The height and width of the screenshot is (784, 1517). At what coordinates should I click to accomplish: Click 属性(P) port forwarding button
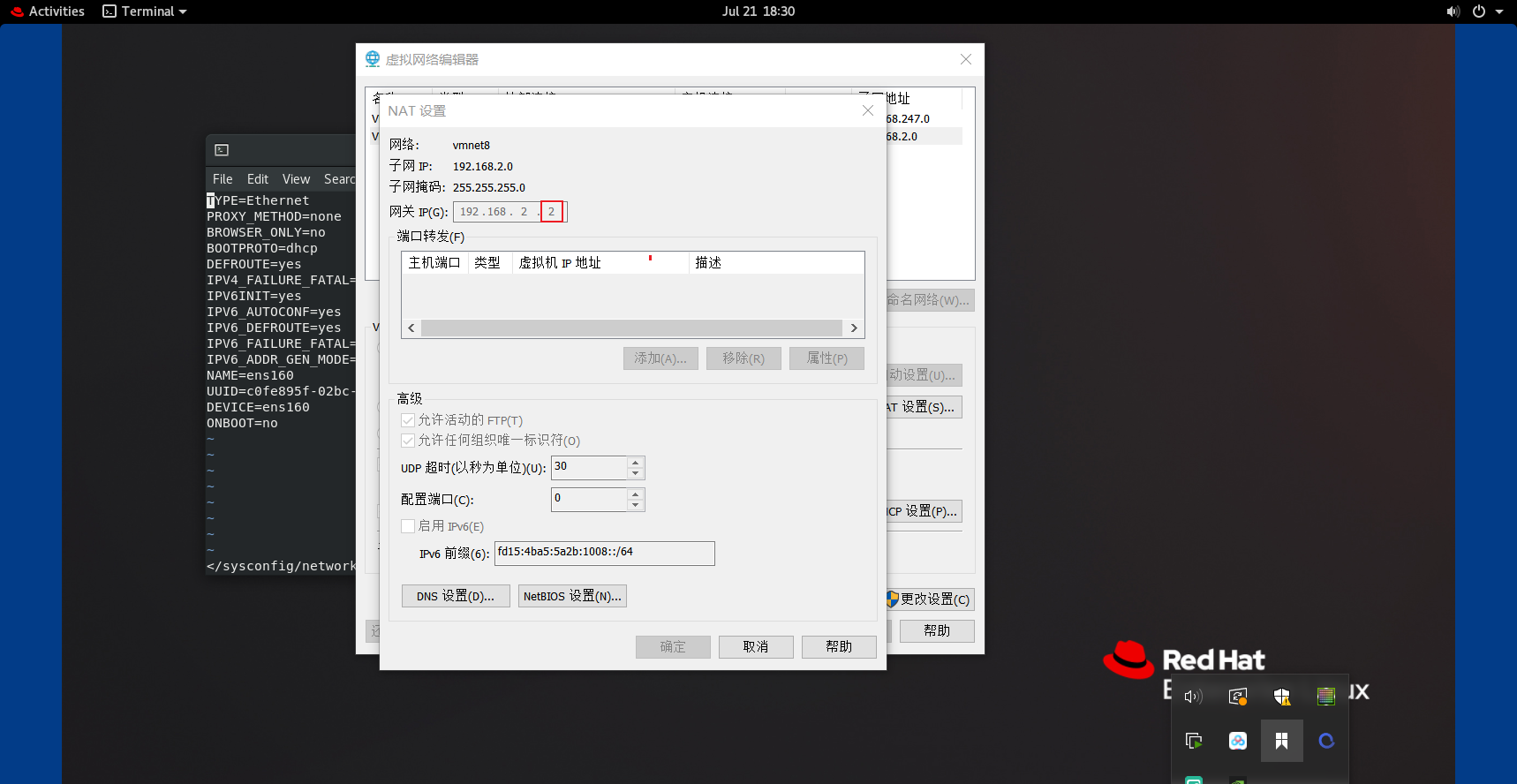(826, 358)
